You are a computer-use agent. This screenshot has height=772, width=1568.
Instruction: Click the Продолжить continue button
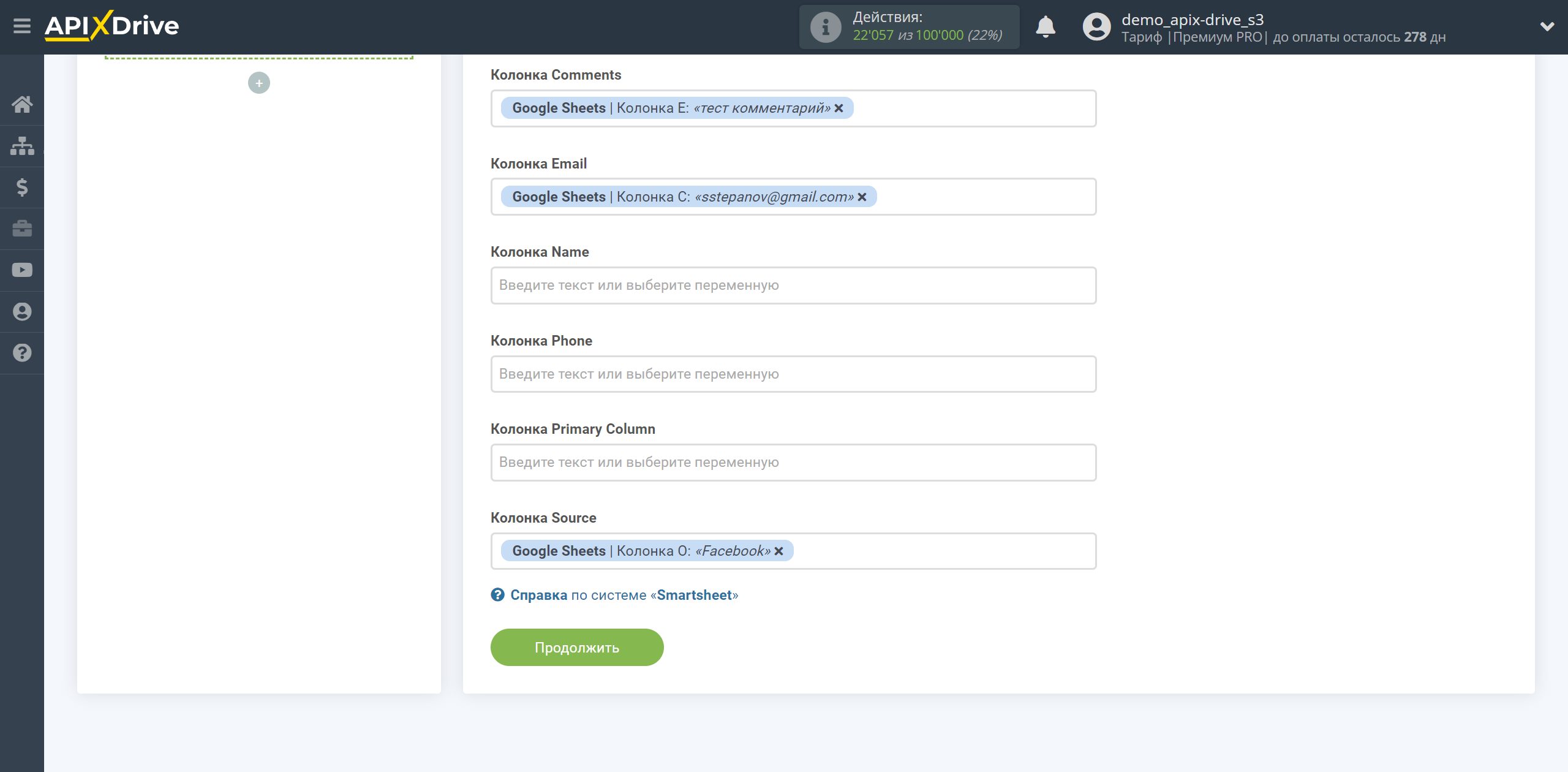click(x=578, y=648)
